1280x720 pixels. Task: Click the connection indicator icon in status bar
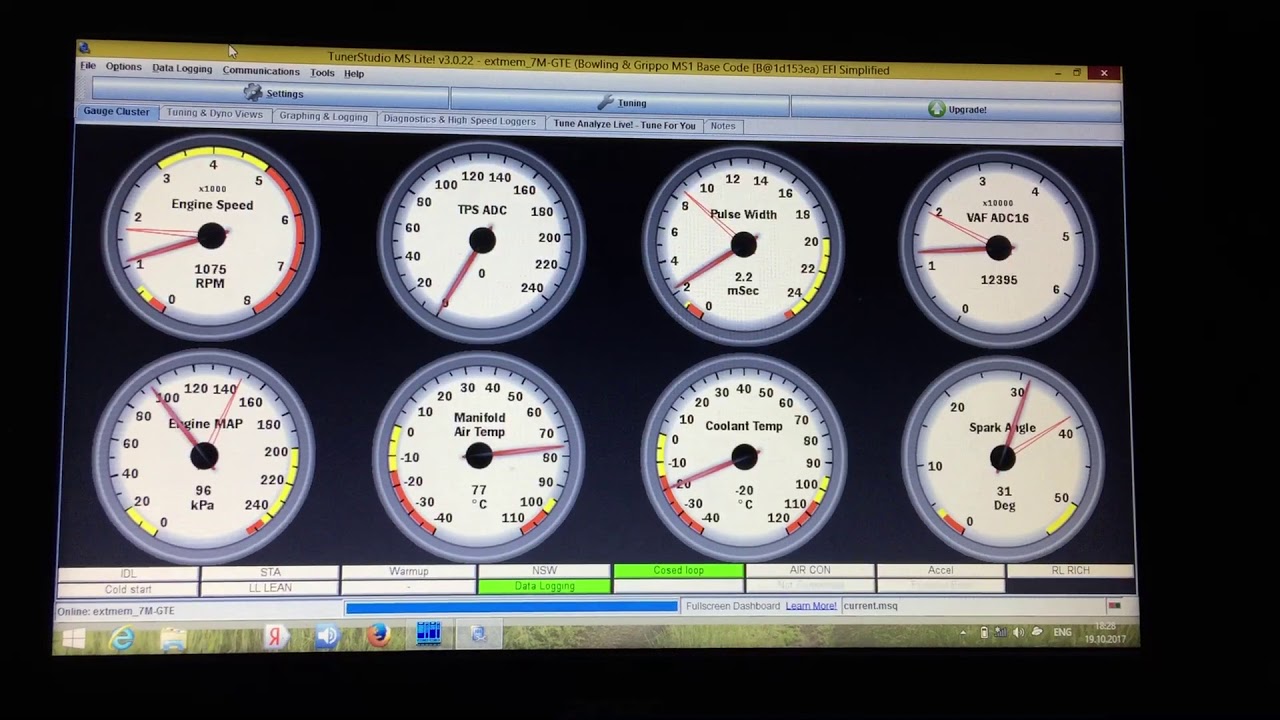point(1114,606)
